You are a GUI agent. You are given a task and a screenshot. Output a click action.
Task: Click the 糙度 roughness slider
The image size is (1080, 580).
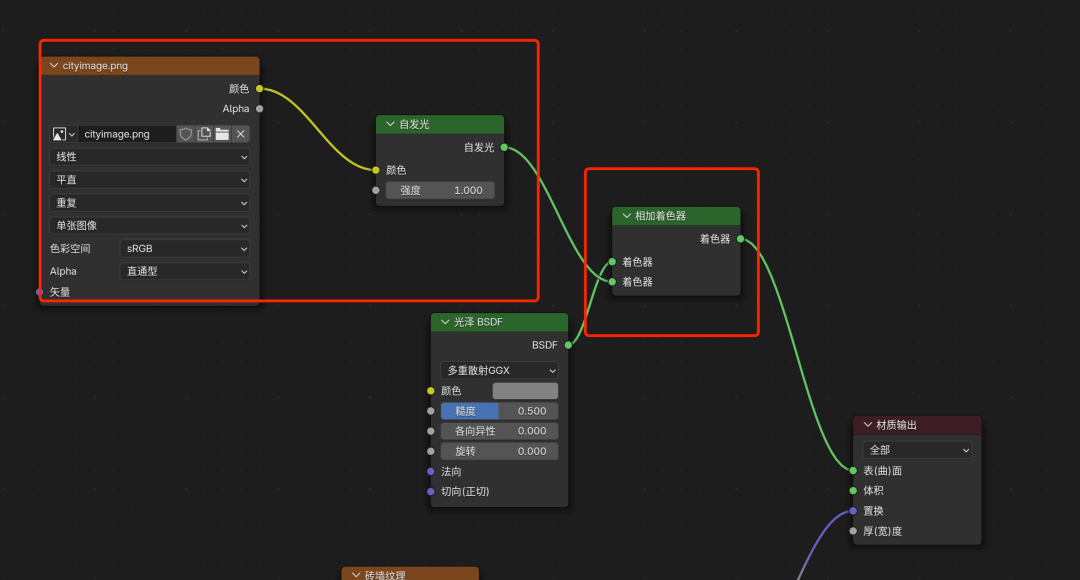(x=499, y=411)
